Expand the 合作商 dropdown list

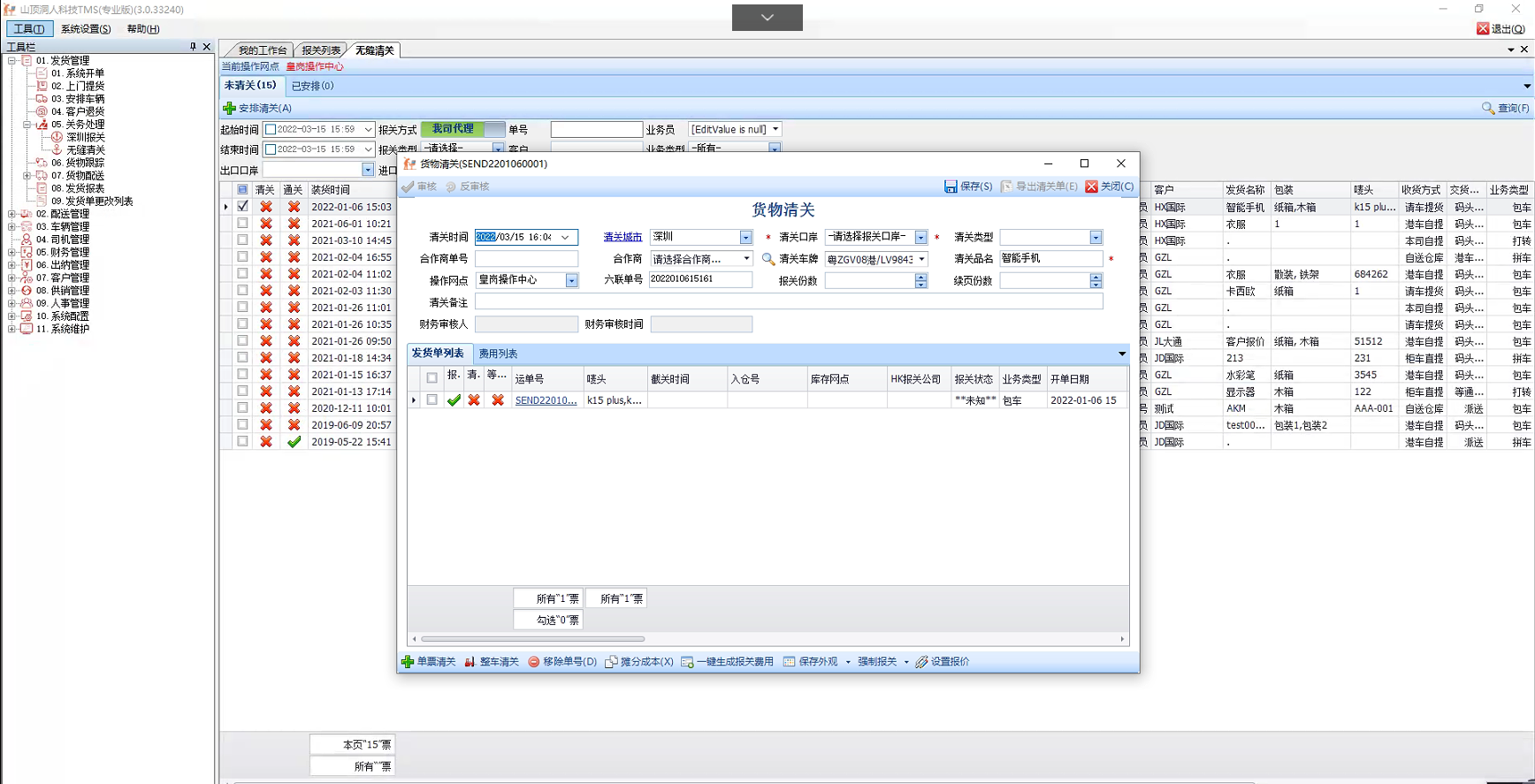[746, 259]
